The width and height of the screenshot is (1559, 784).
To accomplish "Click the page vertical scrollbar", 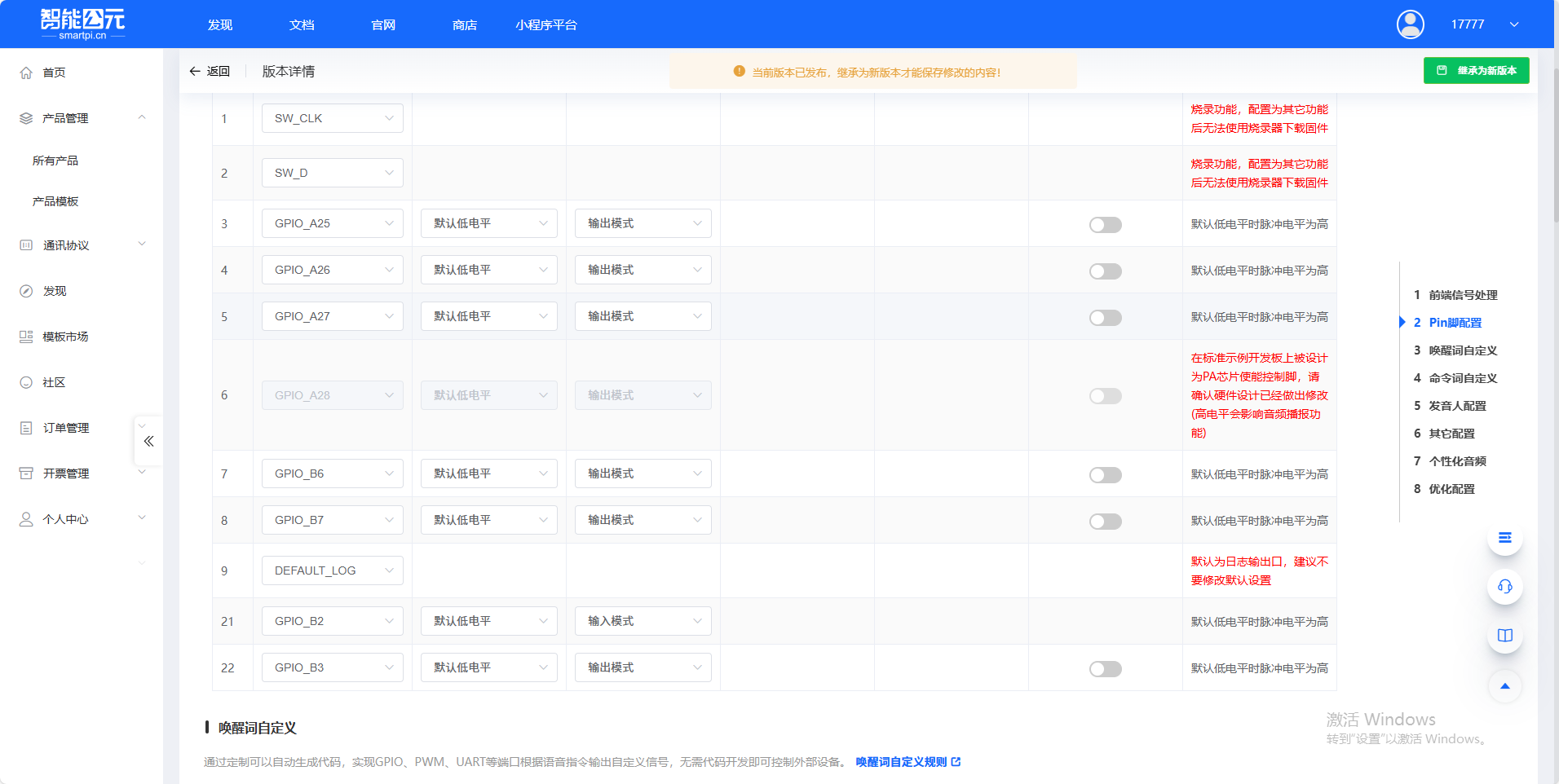I will pyautogui.click(x=1555, y=147).
